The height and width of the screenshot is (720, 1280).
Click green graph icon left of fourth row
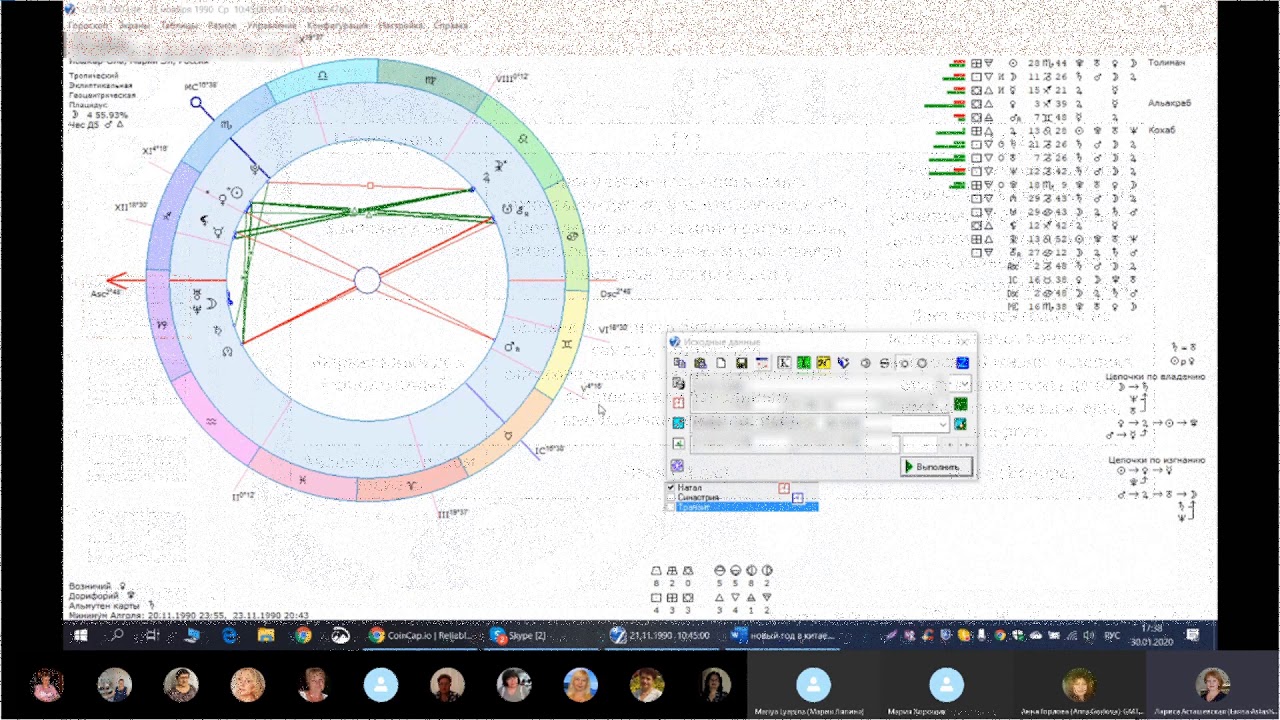pos(678,444)
